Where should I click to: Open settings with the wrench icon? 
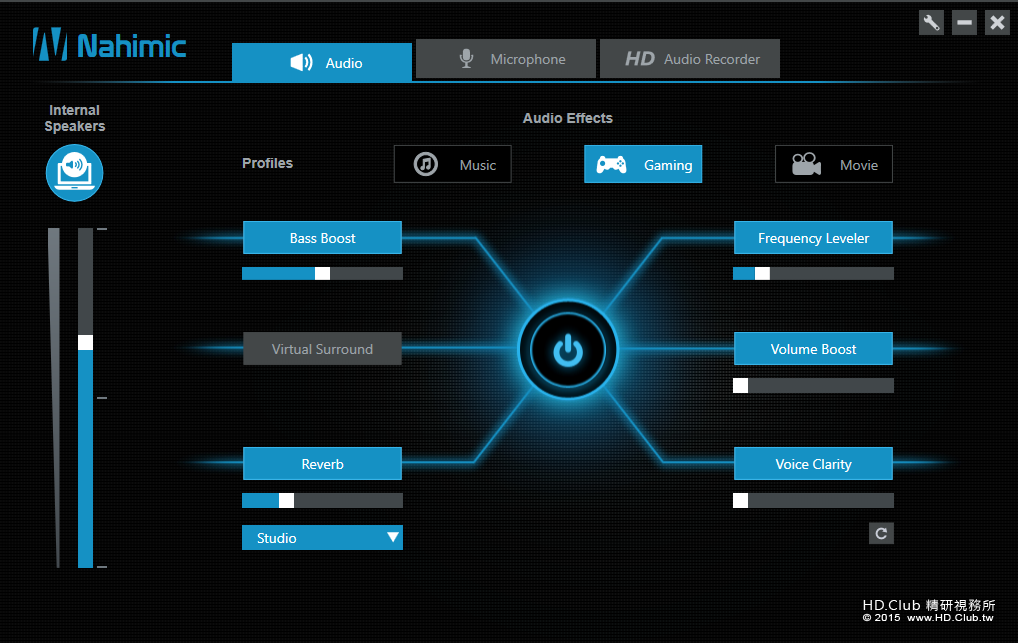coord(931,23)
